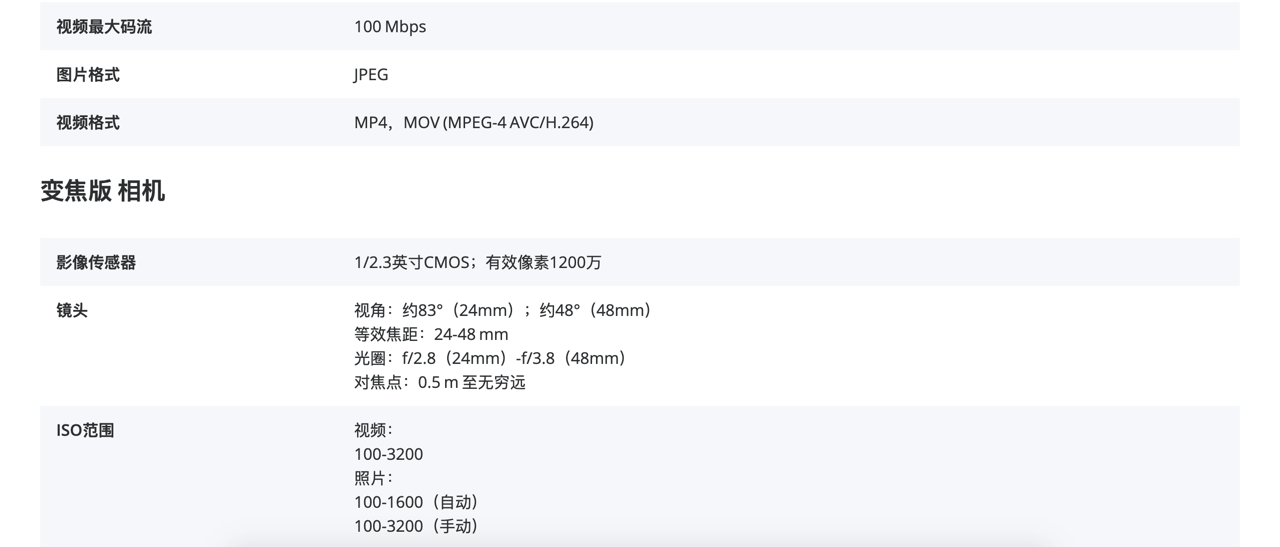1280x547 pixels.
Task: Click the 视频格式 row label
Action: pos(88,123)
